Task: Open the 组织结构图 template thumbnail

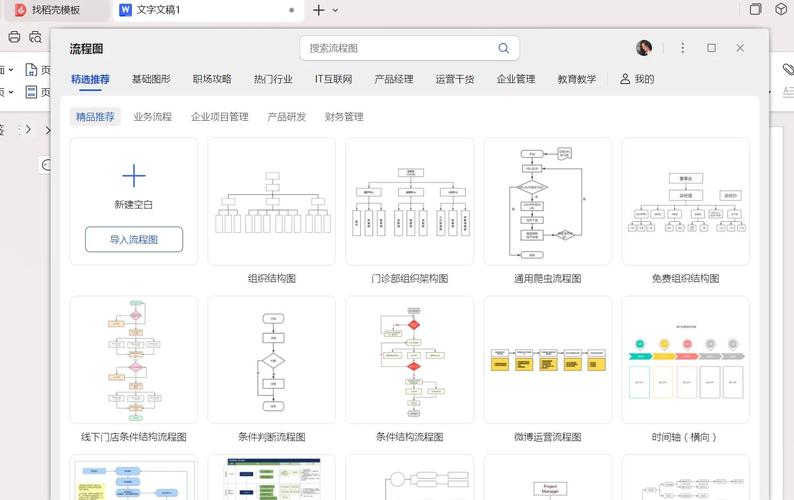Action: [271, 201]
